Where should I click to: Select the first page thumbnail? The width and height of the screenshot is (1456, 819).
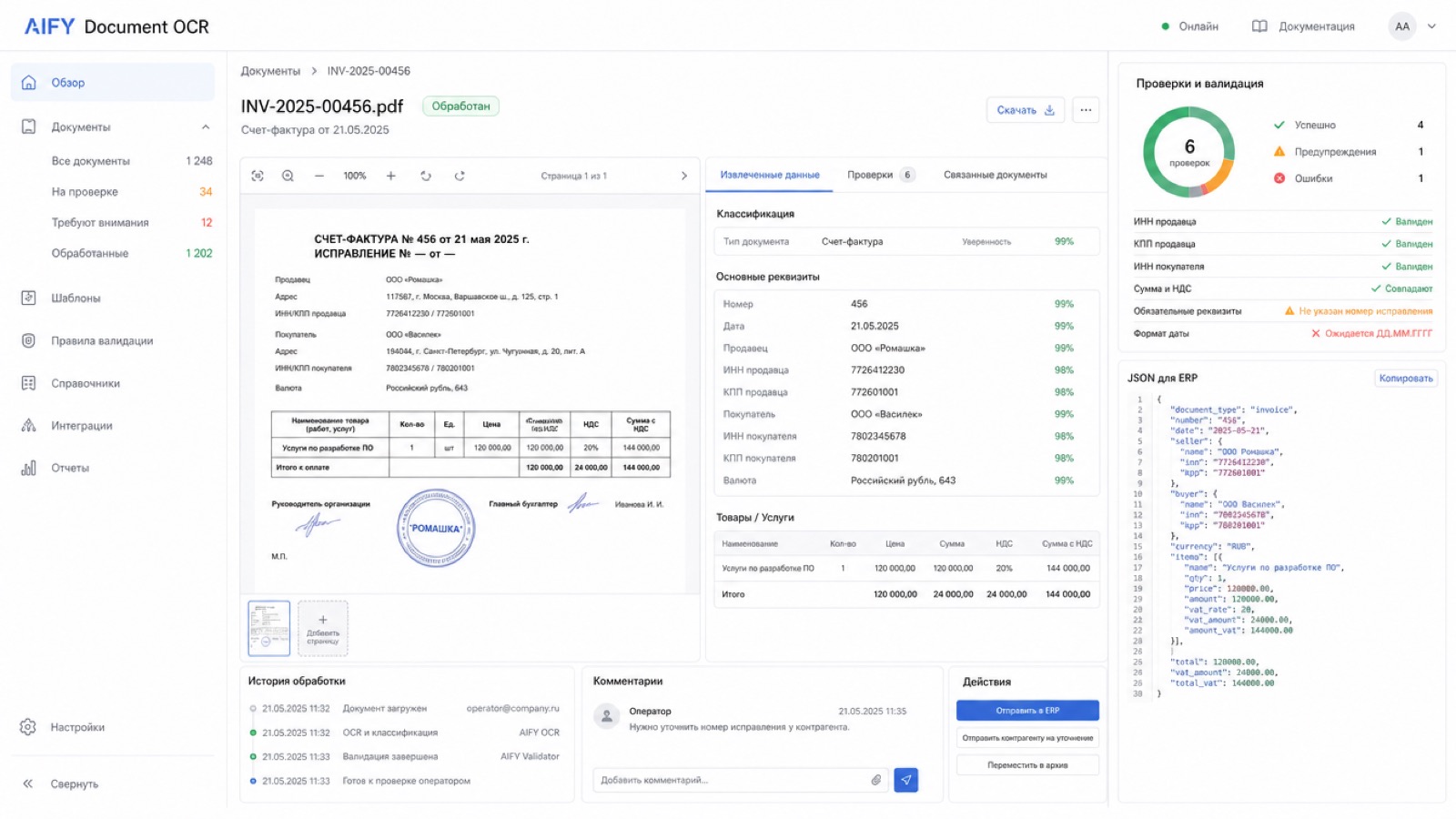pyautogui.click(x=269, y=628)
